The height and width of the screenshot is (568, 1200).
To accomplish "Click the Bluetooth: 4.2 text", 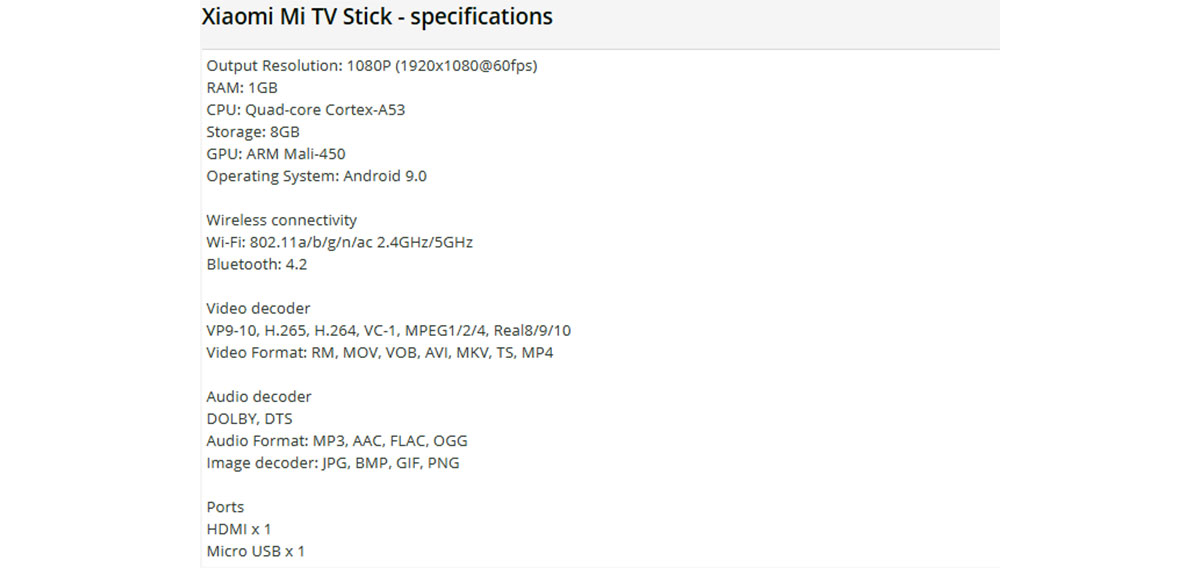I will tap(256, 264).
